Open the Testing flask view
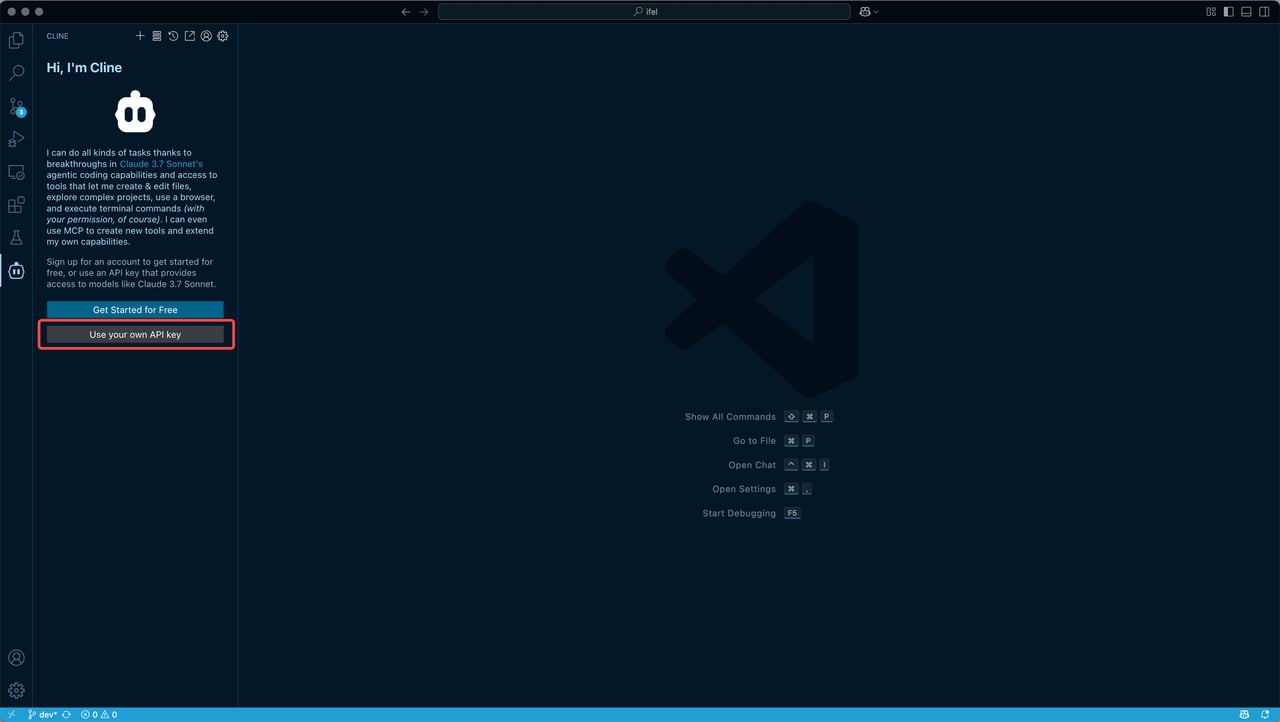The width and height of the screenshot is (1280, 722). [x=16, y=238]
